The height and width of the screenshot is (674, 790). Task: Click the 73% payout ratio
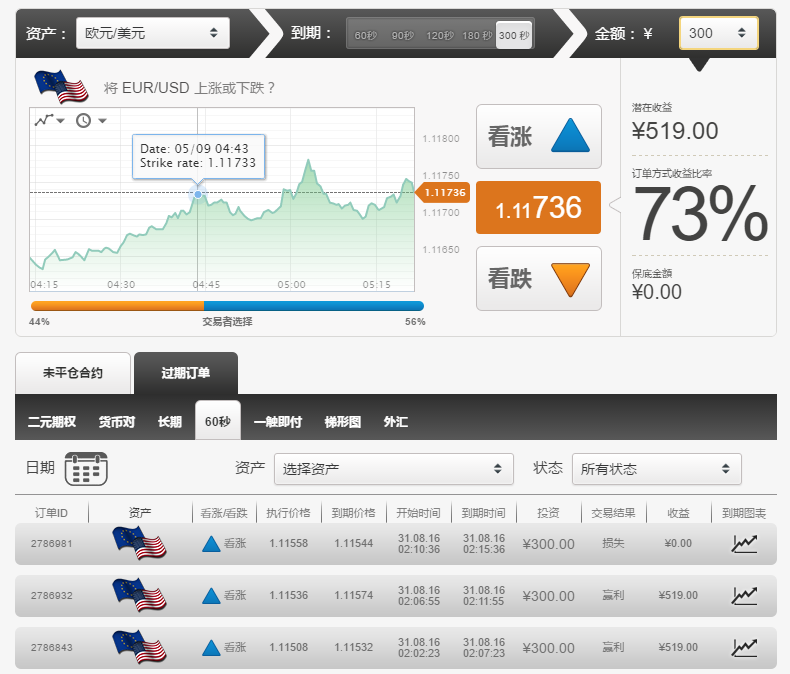[701, 214]
